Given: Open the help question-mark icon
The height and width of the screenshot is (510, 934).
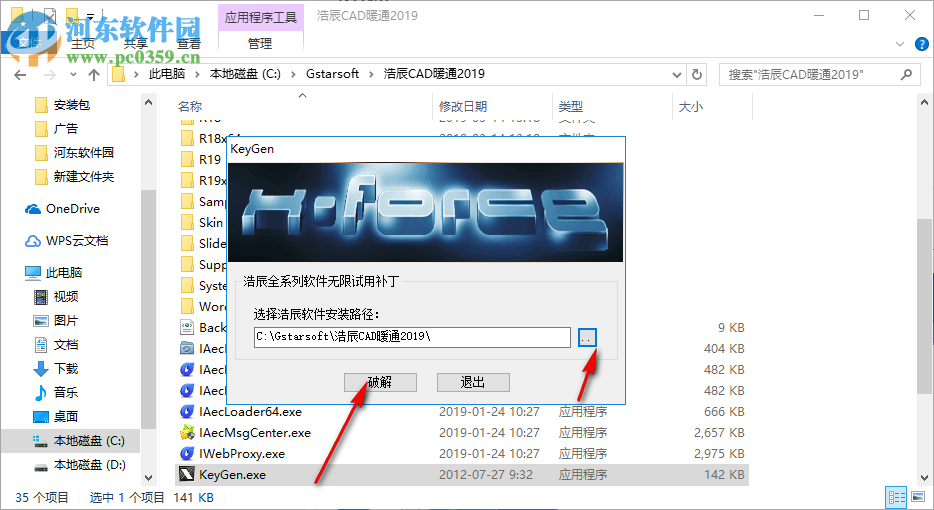Looking at the screenshot, I should 921,43.
